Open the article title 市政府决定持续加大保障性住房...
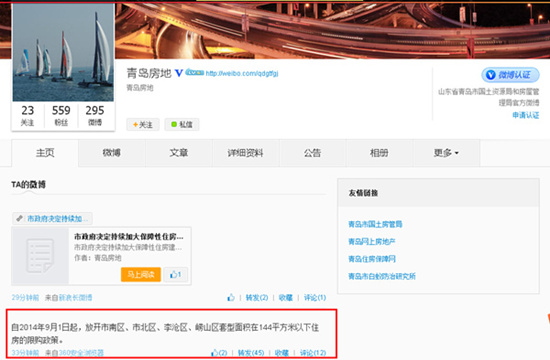Image resolution: width=550 pixels, height=360 pixels. [128, 236]
